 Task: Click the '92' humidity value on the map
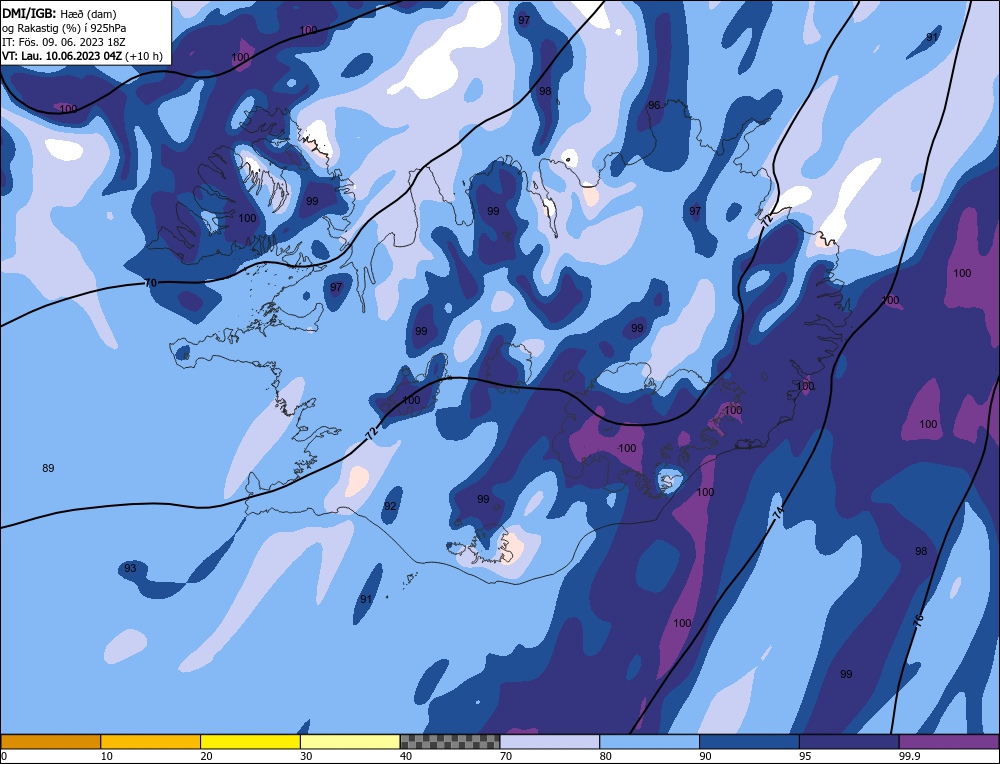(390, 506)
